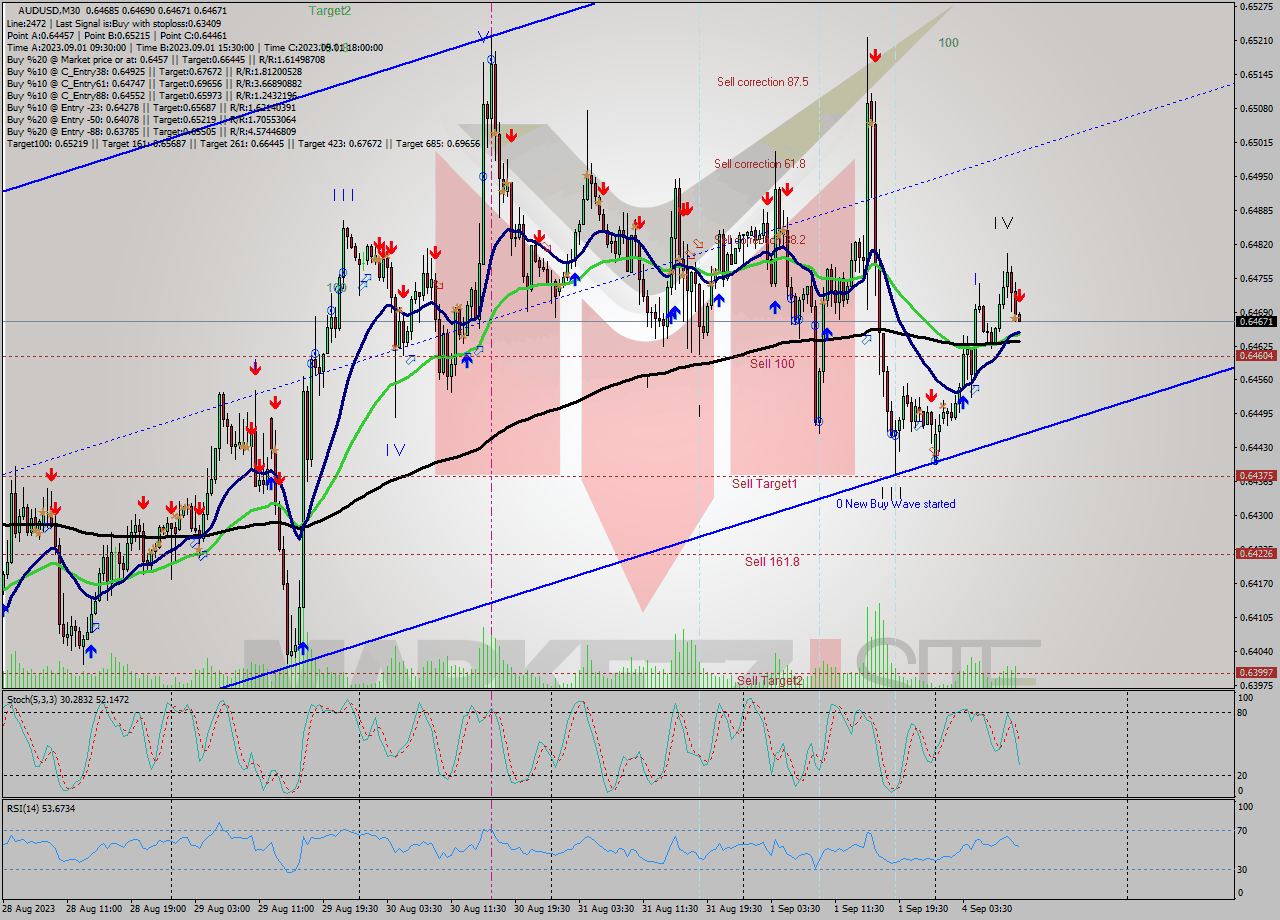Click the 31 Aug 11:30 time label
This screenshot has width=1280, height=920.
(x=670, y=909)
